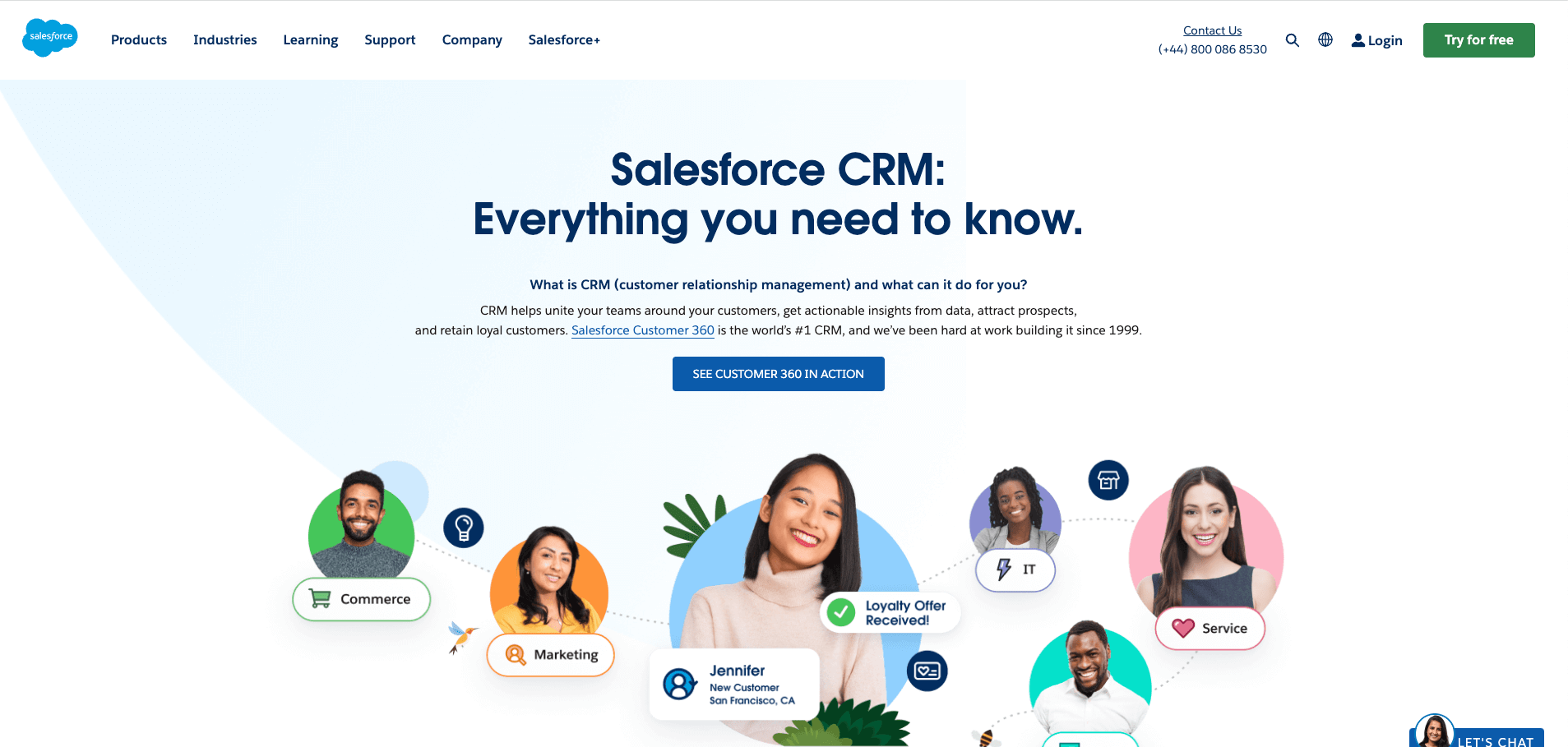The height and width of the screenshot is (747, 1568).
Task: Open the Company menu
Action: [472, 39]
